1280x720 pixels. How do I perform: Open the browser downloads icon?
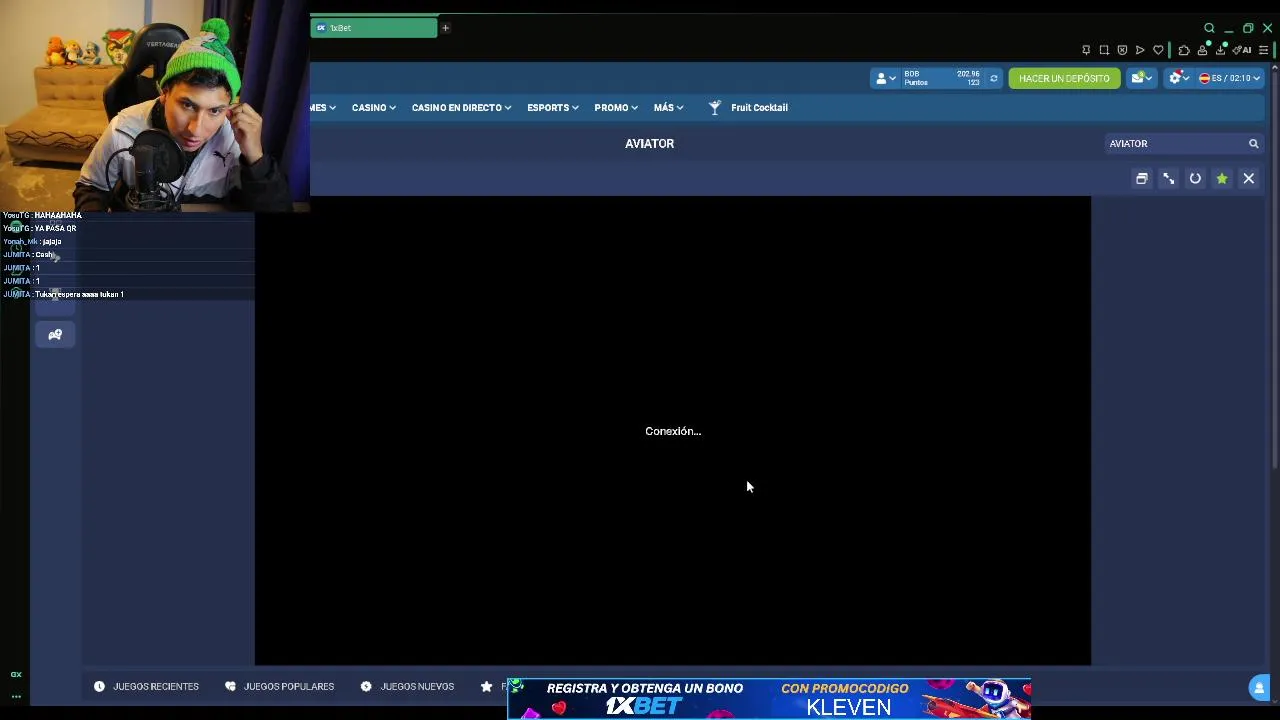(x=1222, y=50)
